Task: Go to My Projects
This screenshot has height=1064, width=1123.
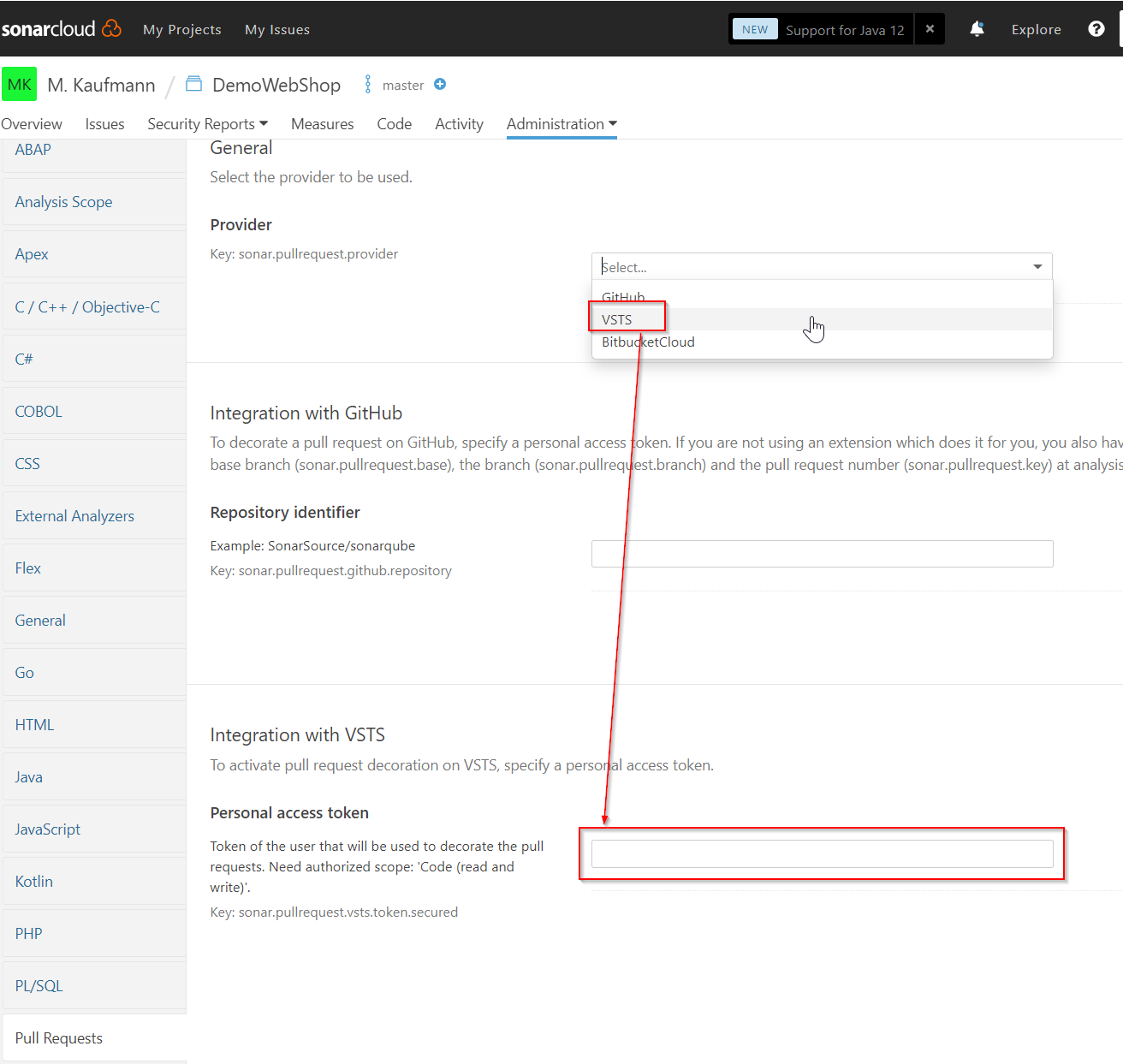Action: tap(182, 29)
